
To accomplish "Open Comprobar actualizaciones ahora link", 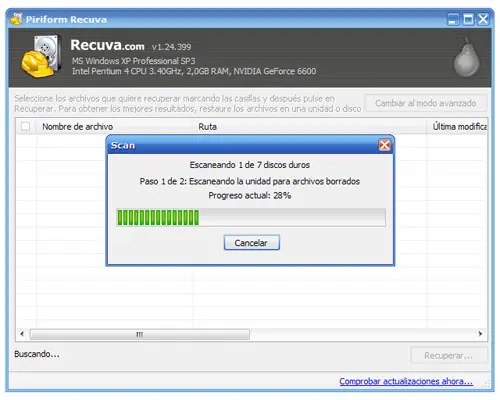I will (406, 381).
